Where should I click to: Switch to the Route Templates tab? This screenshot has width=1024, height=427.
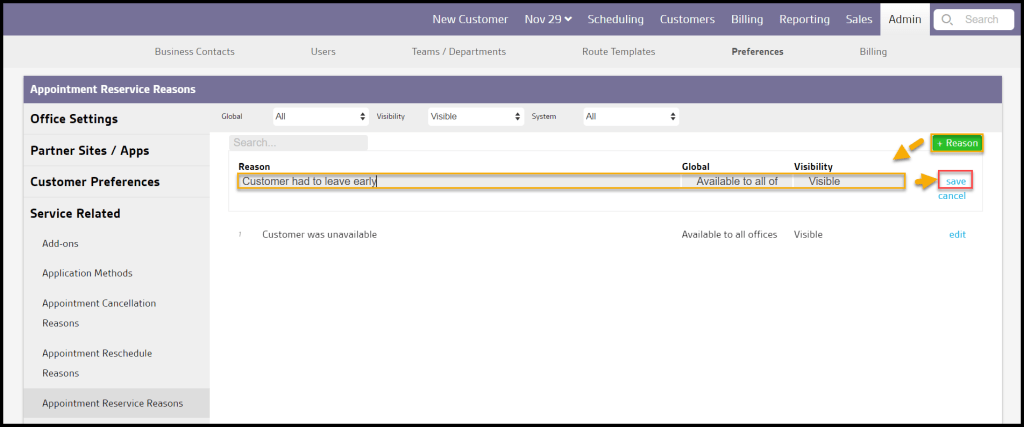pyautogui.click(x=618, y=51)
